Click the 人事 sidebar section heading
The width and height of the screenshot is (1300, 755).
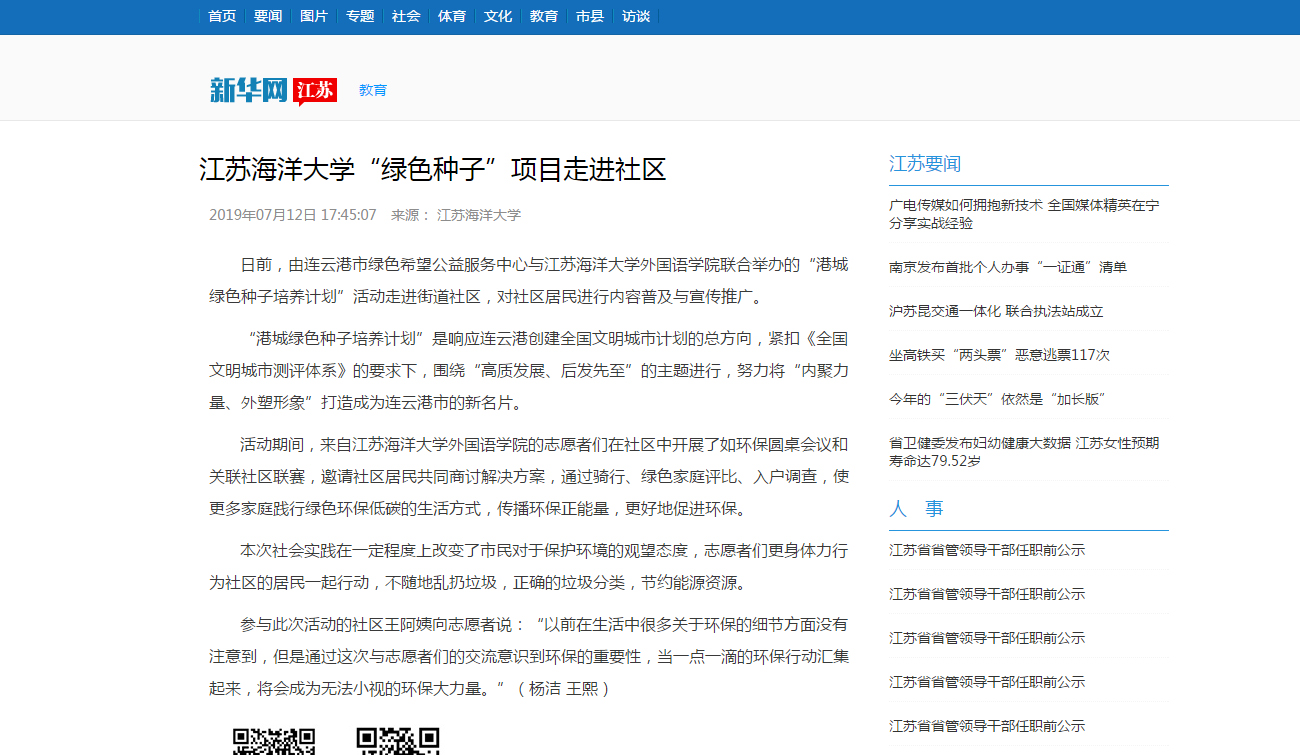point(916,508)
